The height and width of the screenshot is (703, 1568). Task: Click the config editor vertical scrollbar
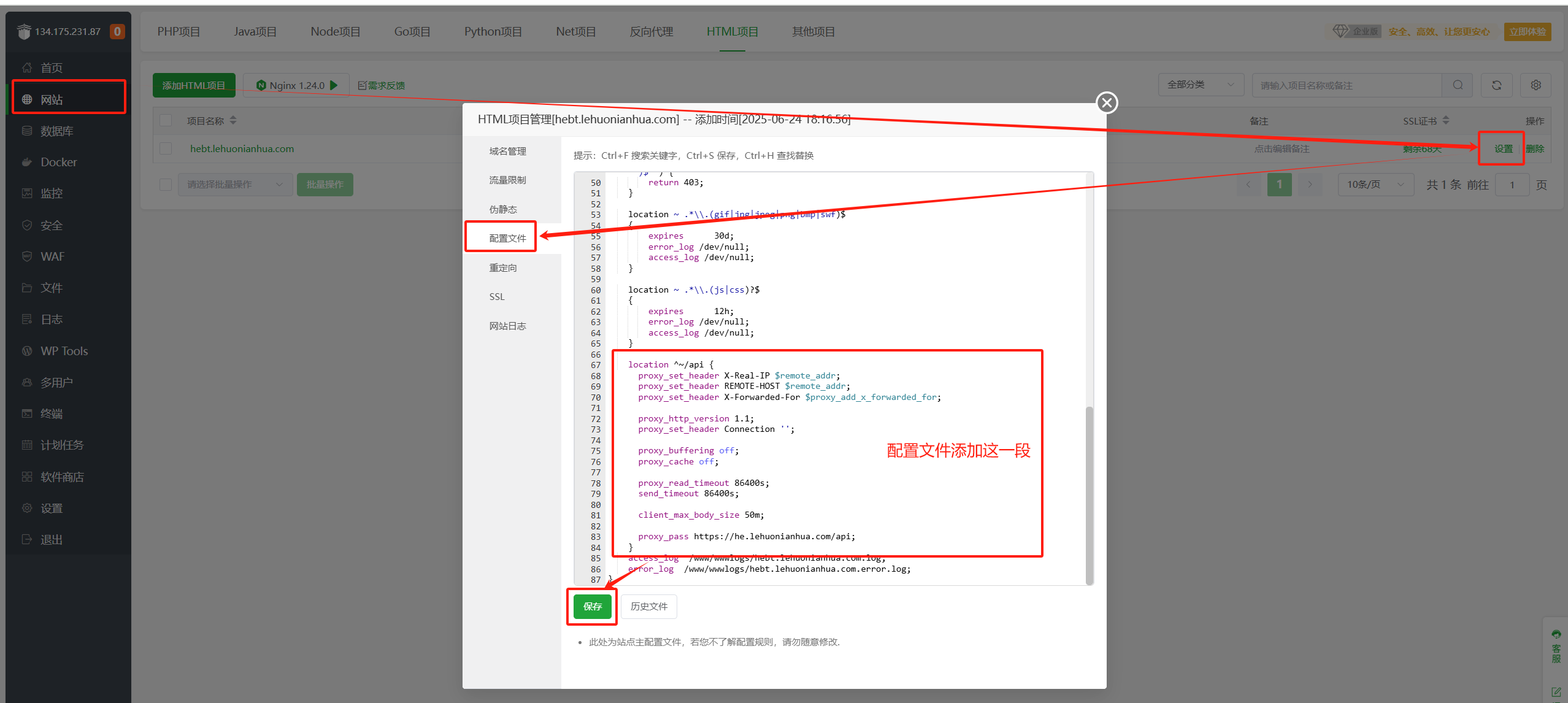coord(1090,494)
